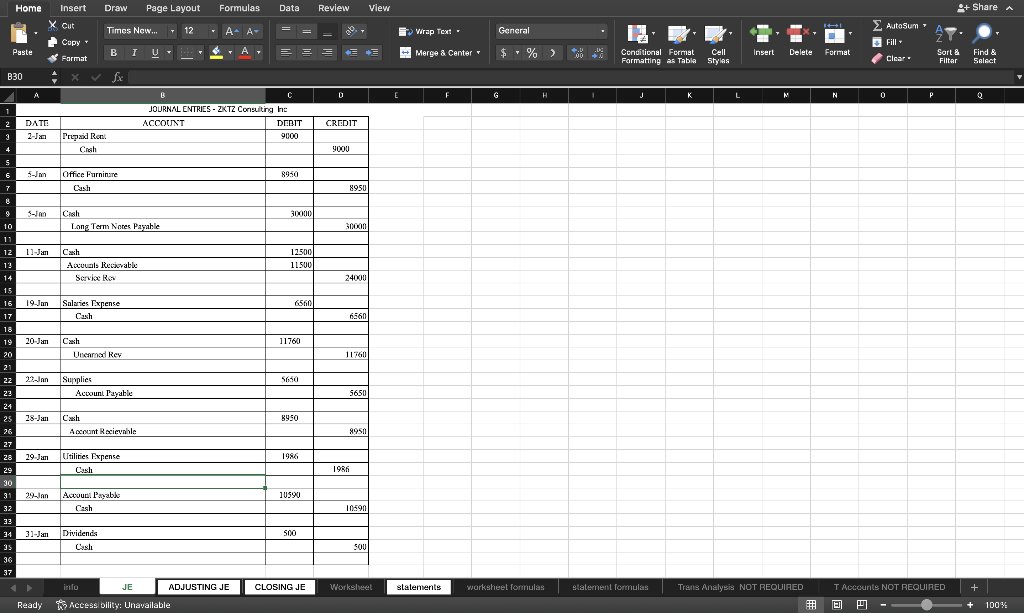
Task: Expand the Merge & Center dropdown arrow
Action: tap(479, 53)
